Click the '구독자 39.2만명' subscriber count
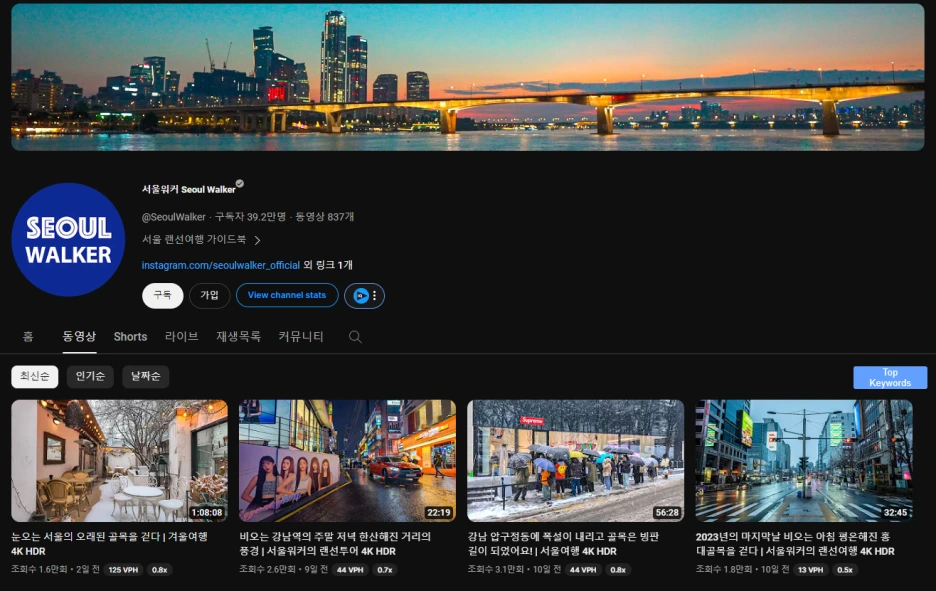 pyautogui.click(x=250, y=217)
